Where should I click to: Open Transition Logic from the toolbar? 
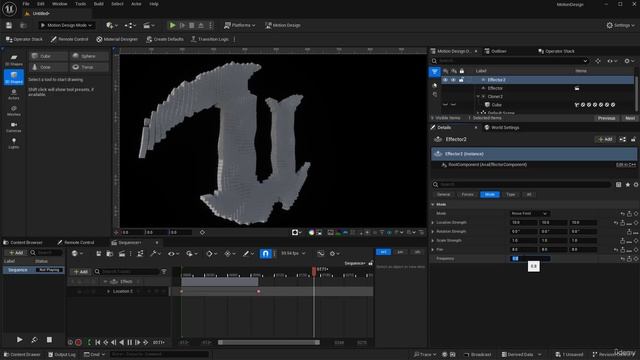(210, 39)
